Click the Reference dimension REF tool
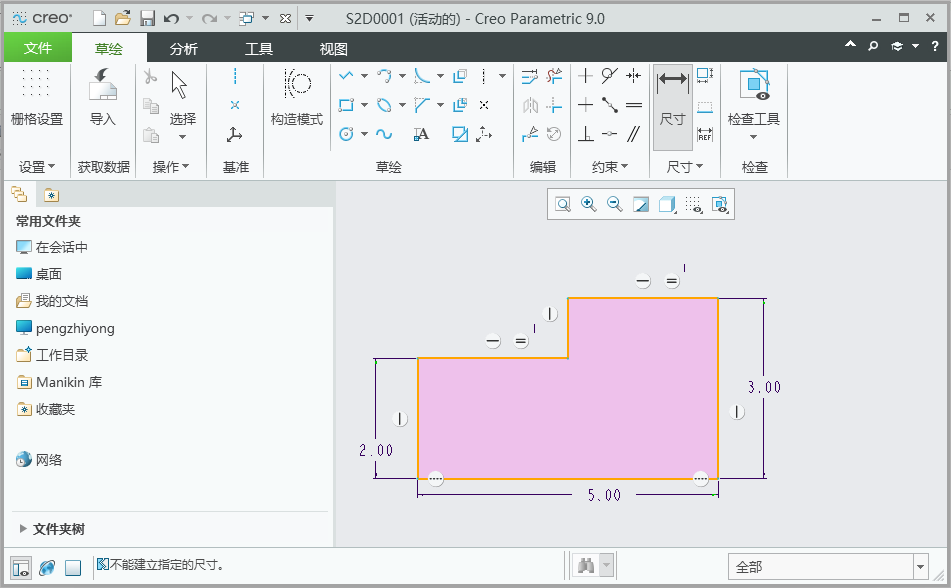Screen dimensions: 951x588 (705, 134)
